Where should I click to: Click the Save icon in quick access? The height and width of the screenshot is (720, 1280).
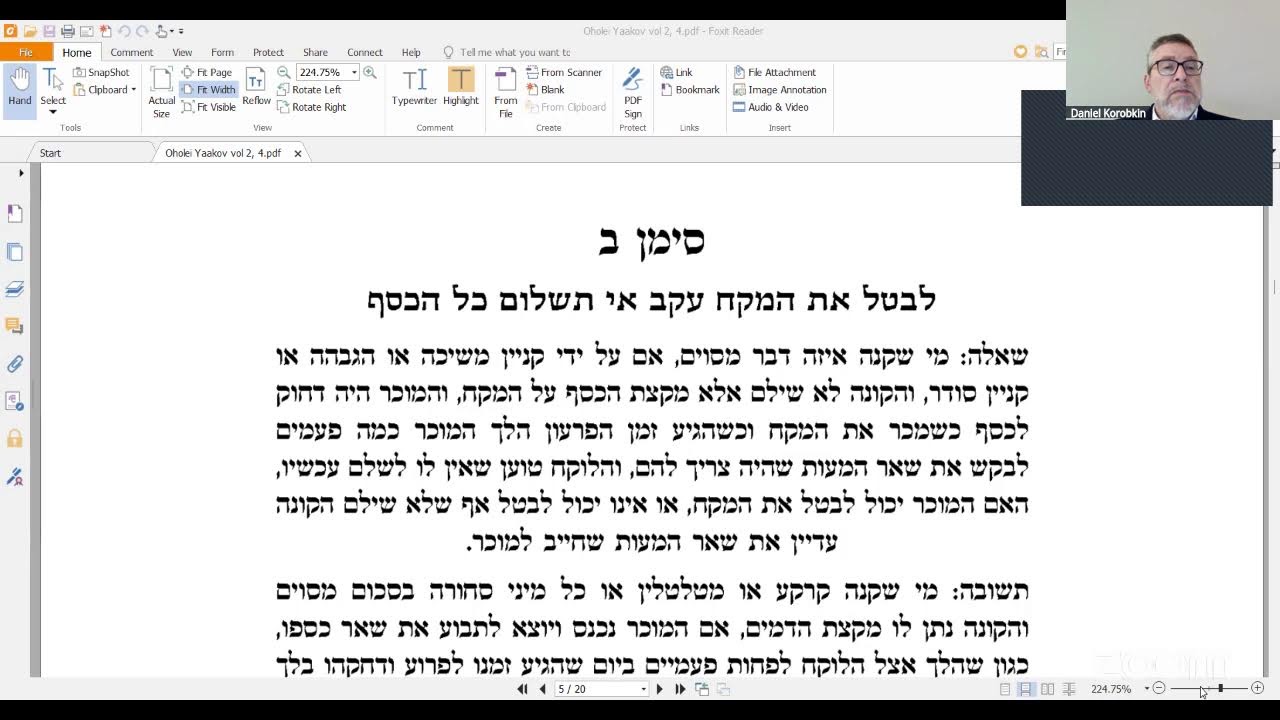49,31
